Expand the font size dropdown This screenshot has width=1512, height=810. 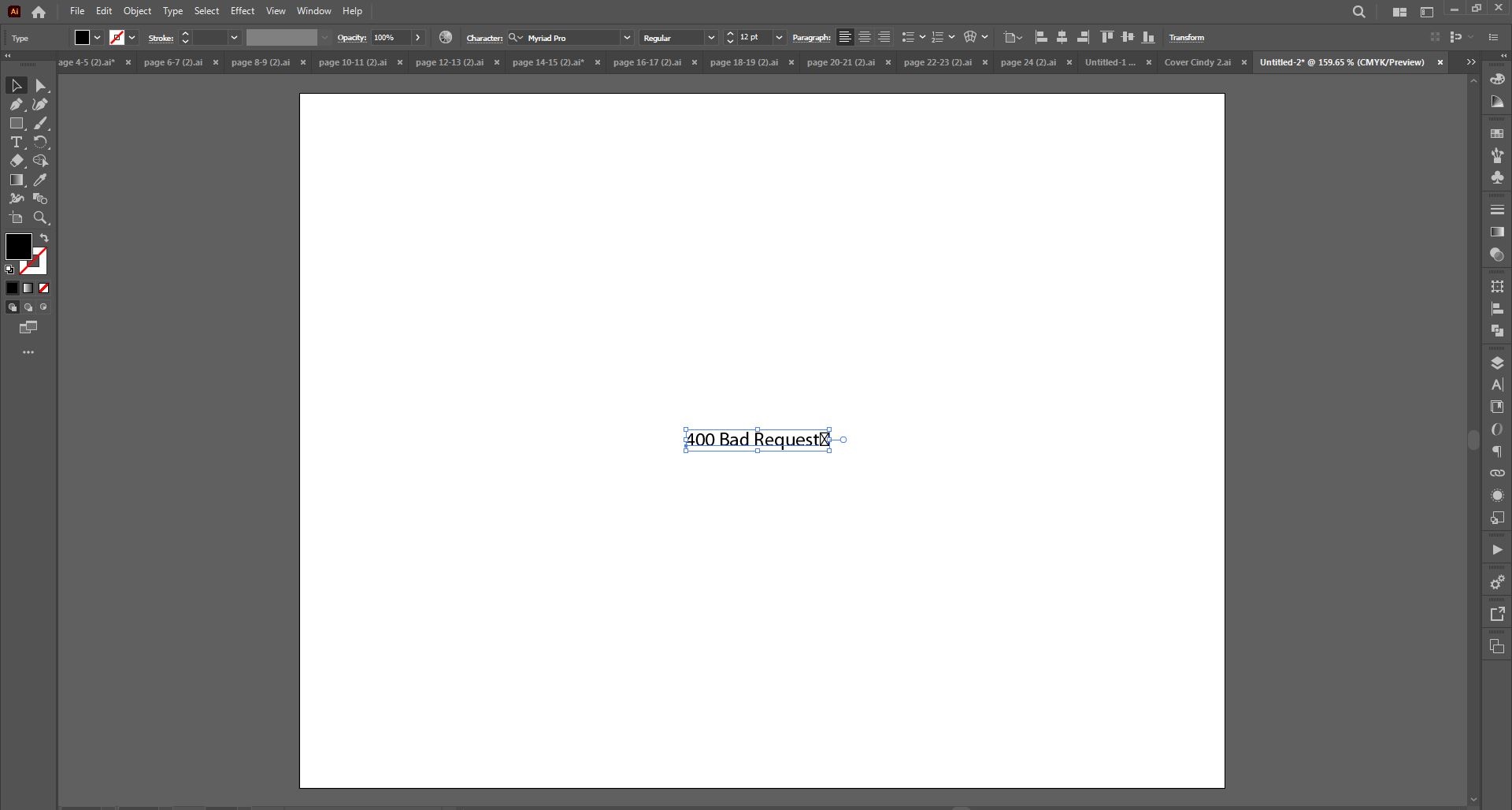coord(778,37)
